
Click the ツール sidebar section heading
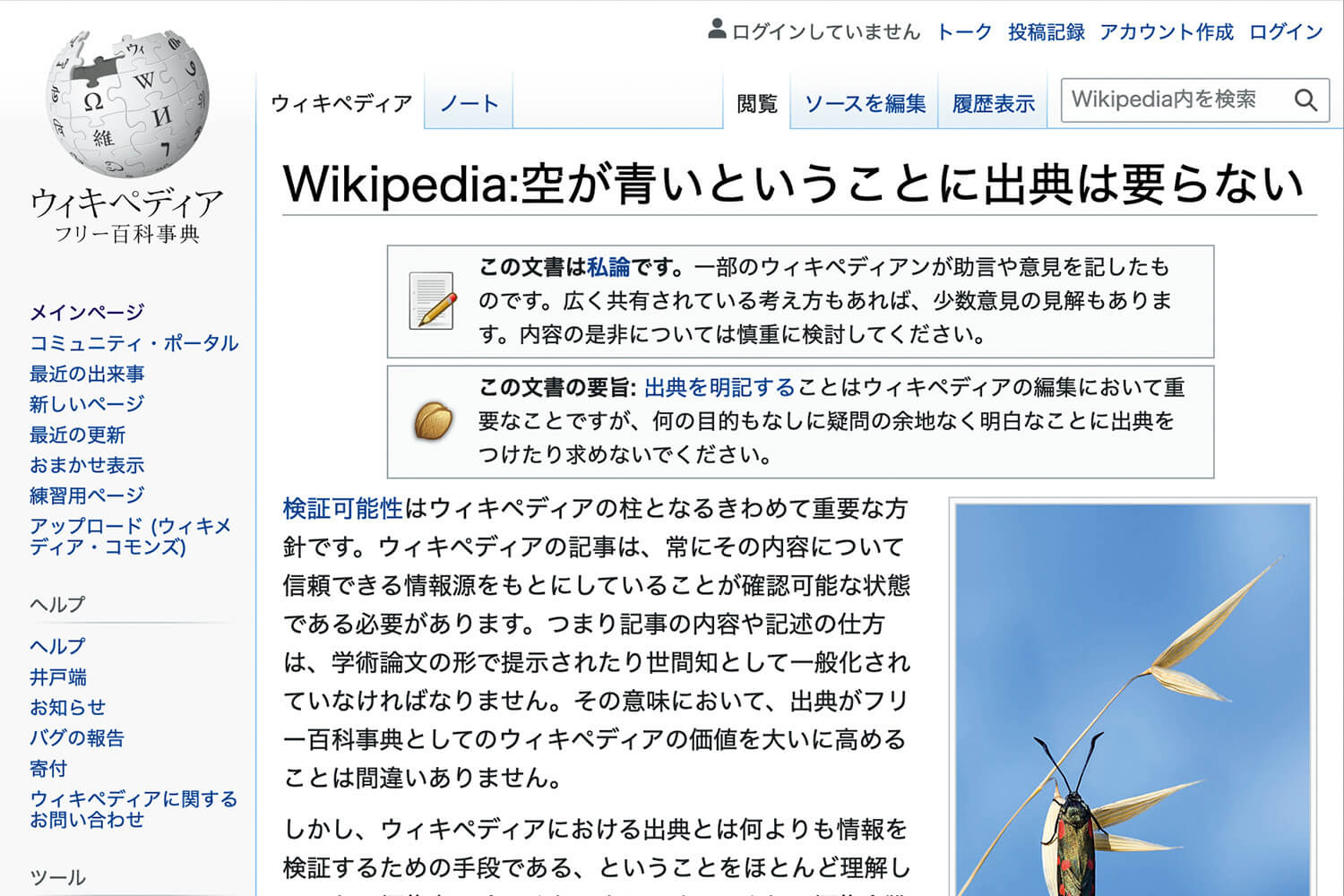[x=58, y=877]
